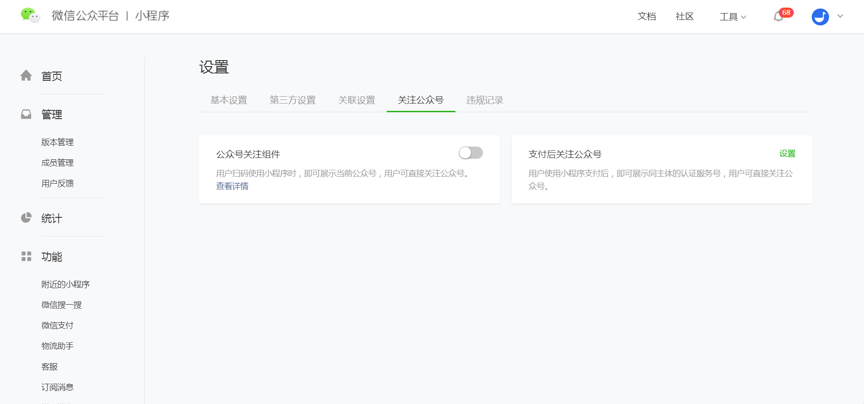Open 客服 in the sidebar
The image size is (864, 404).
point(50,367)
